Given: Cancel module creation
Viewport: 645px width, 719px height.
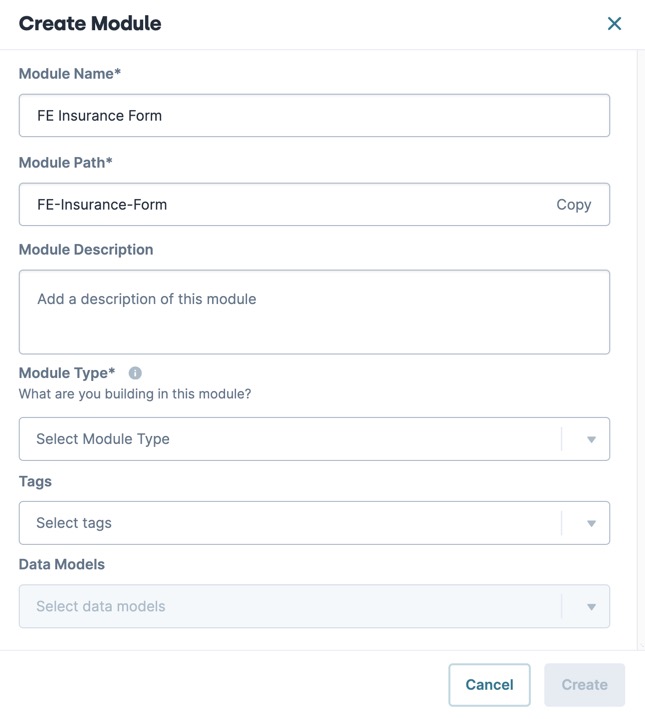Looking at the screenshot, I should click(489, 685).
